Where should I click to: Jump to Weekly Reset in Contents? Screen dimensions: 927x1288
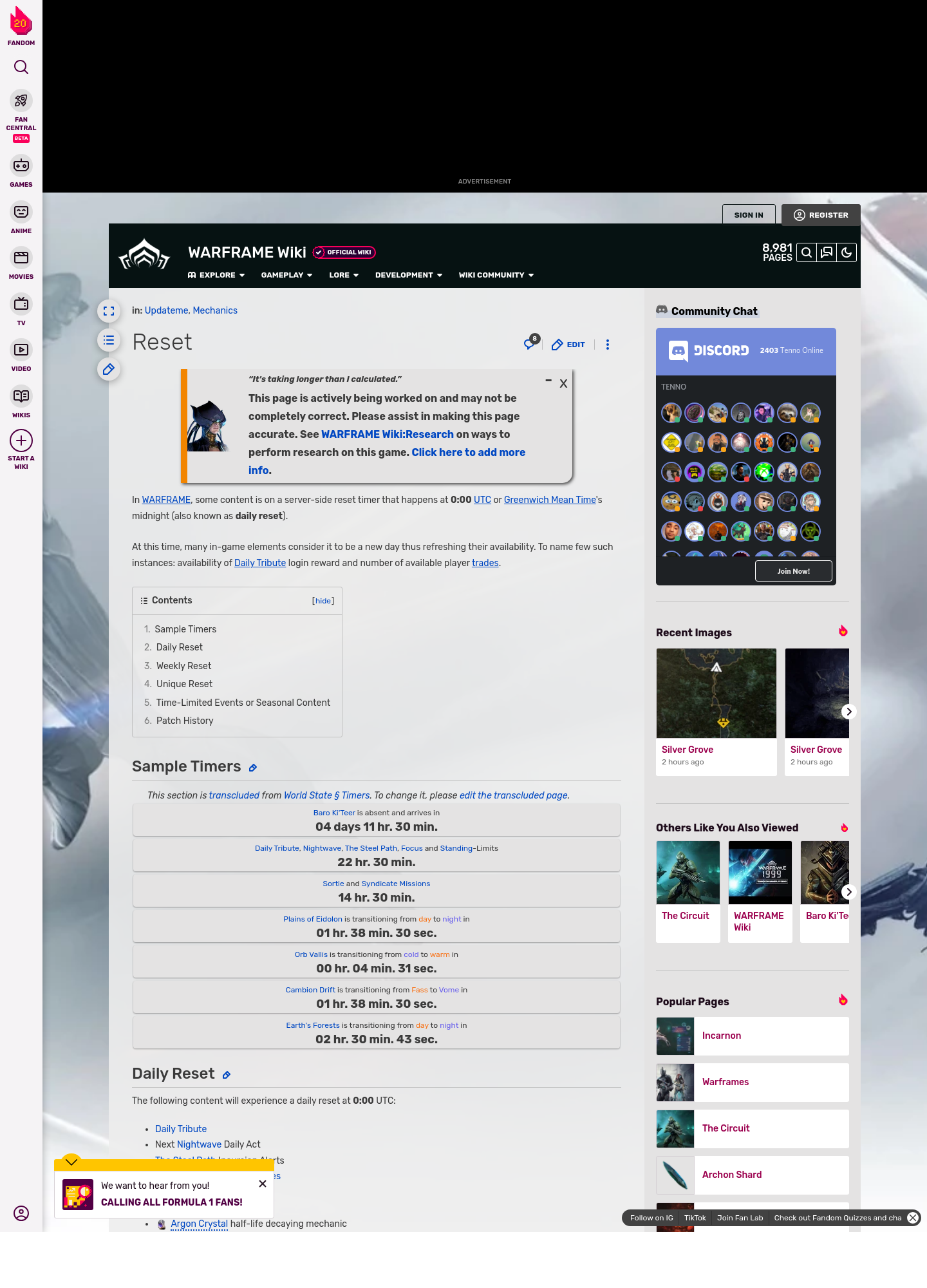pyautogui.click(x=183, y=666)
